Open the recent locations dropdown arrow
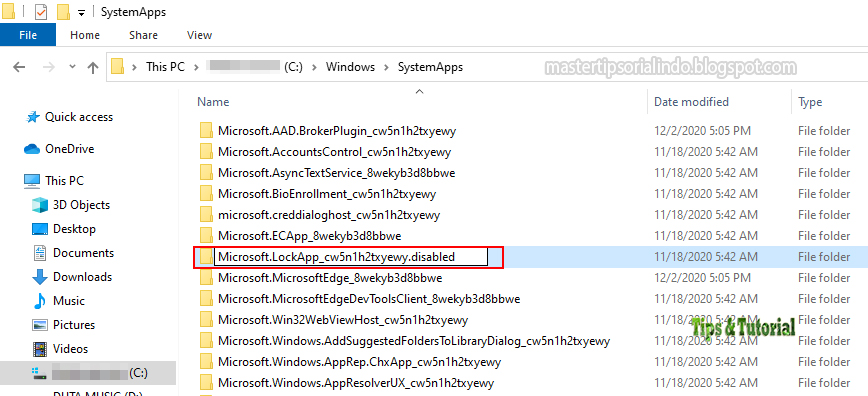The width and height of the screenshot is (868, 396). [72, 67]
